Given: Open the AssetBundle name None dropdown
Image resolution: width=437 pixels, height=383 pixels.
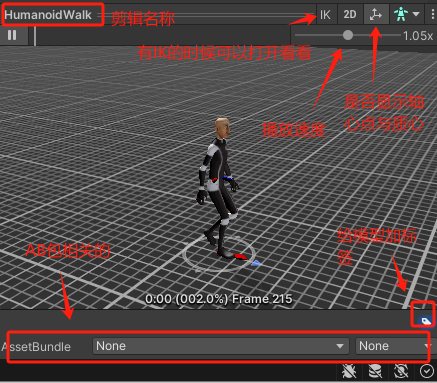Looking at the screenshot, I should point(221,346).
